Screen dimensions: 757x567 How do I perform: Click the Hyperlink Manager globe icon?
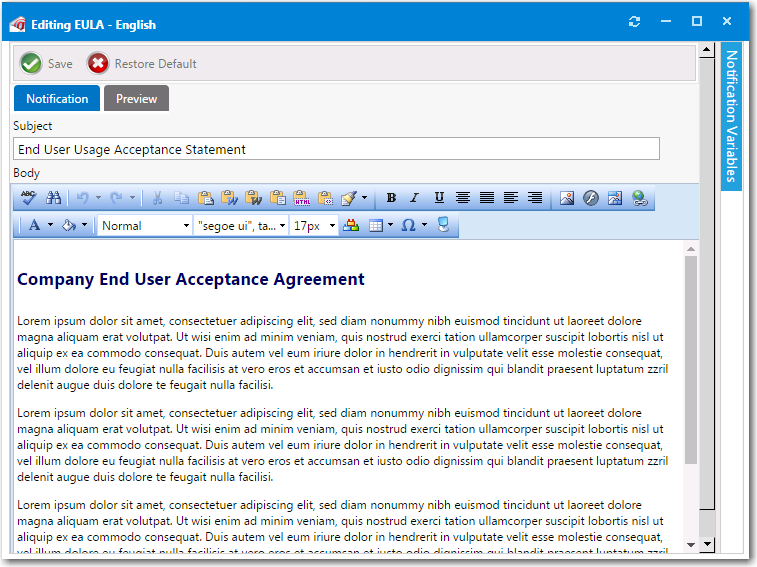click(x=639, y=198)
